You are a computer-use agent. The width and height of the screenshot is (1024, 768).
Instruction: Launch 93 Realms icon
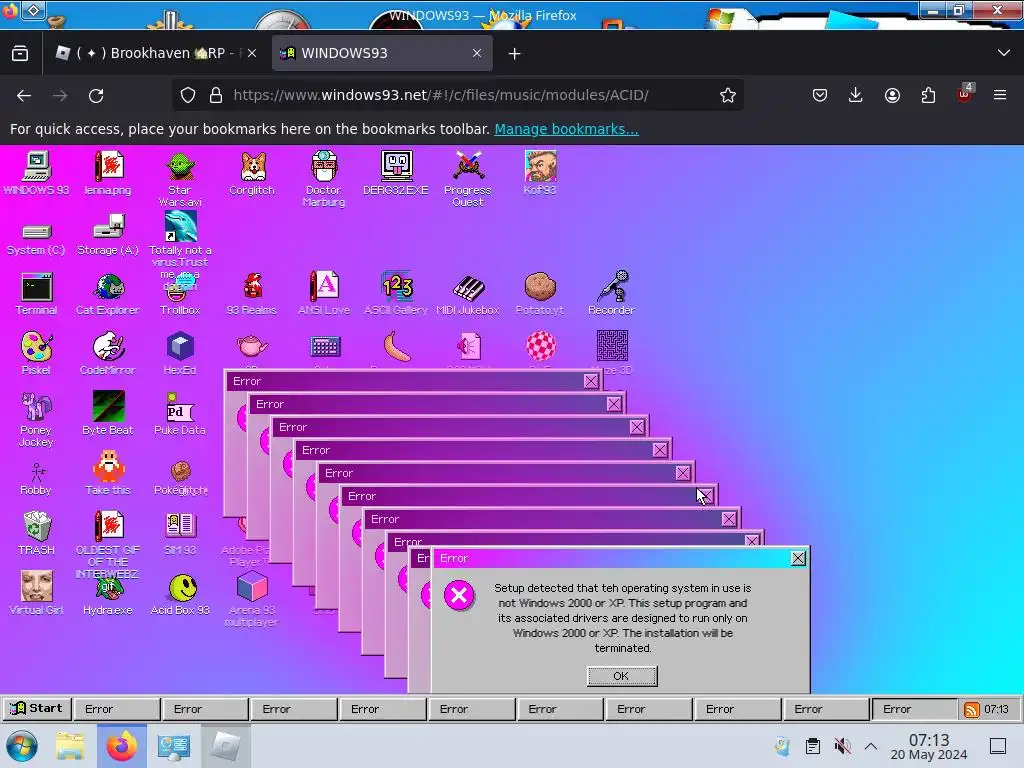pyautogui.click(x=251, y=294)
